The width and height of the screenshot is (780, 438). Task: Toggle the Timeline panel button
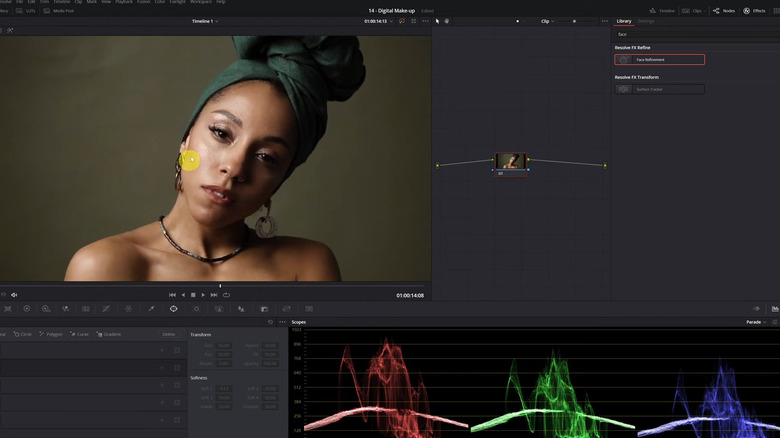[662, 10]
